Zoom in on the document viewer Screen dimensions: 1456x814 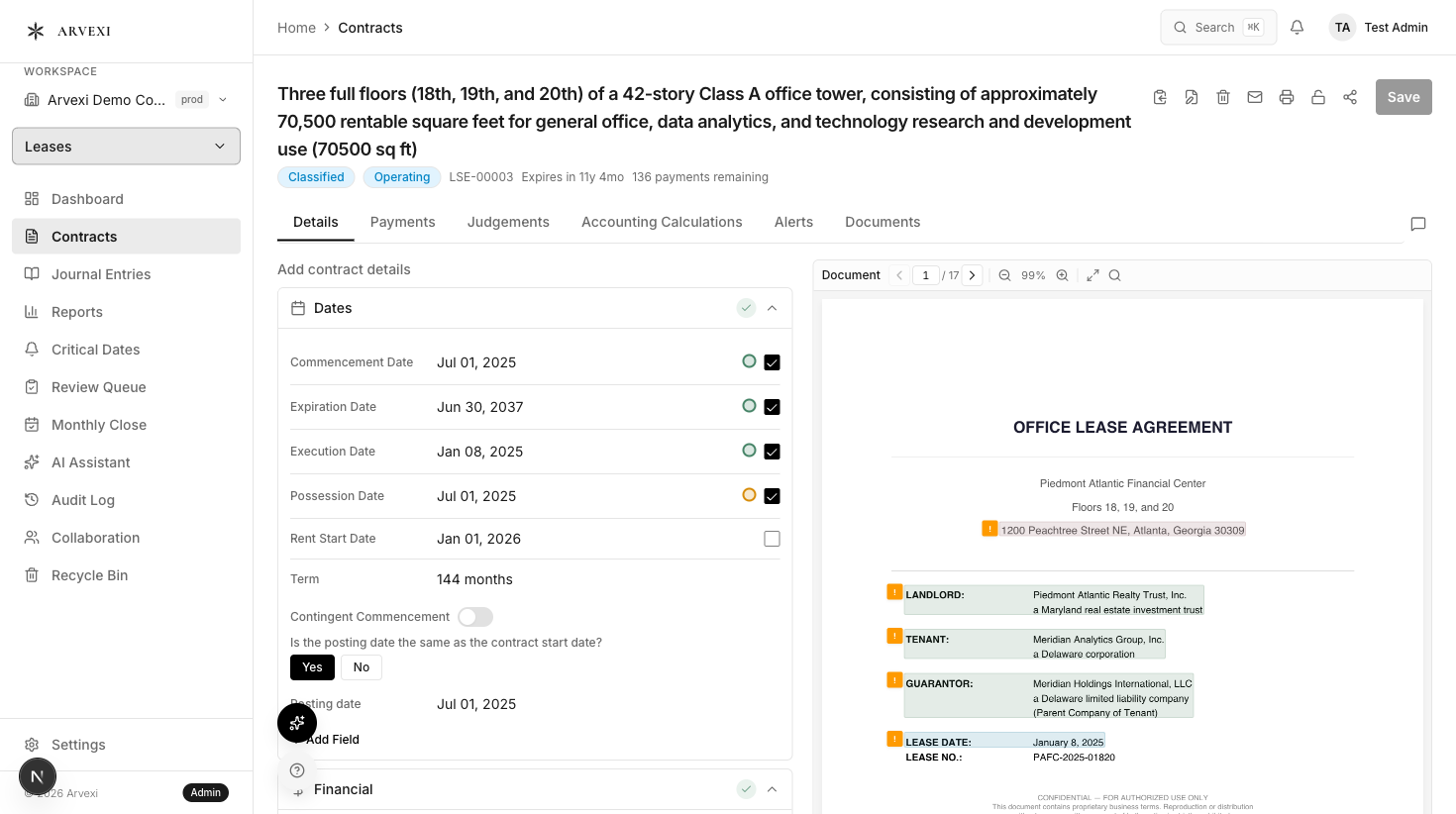[1062, 275]
